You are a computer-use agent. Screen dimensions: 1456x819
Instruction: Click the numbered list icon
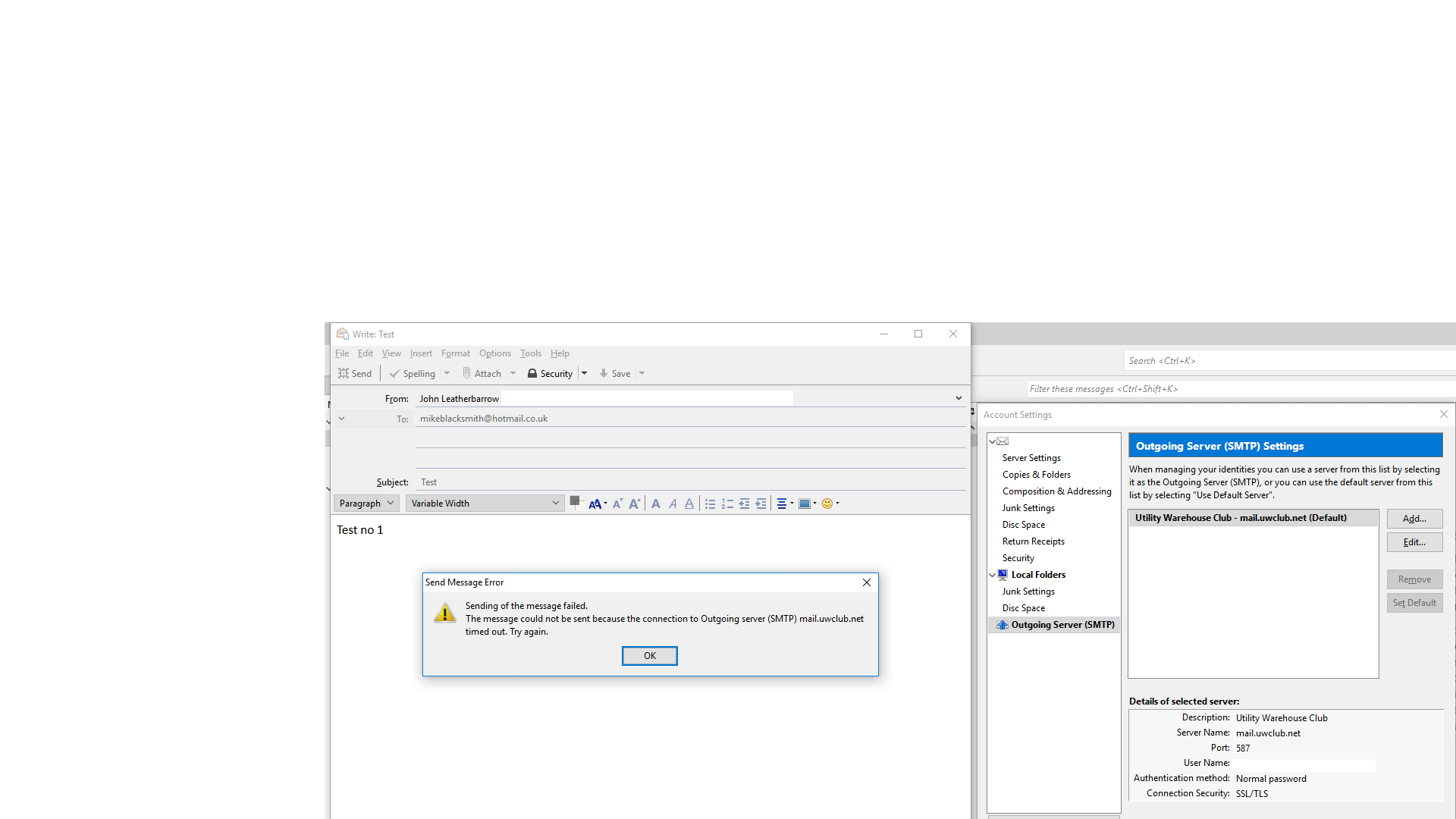(x=727, y=503)
